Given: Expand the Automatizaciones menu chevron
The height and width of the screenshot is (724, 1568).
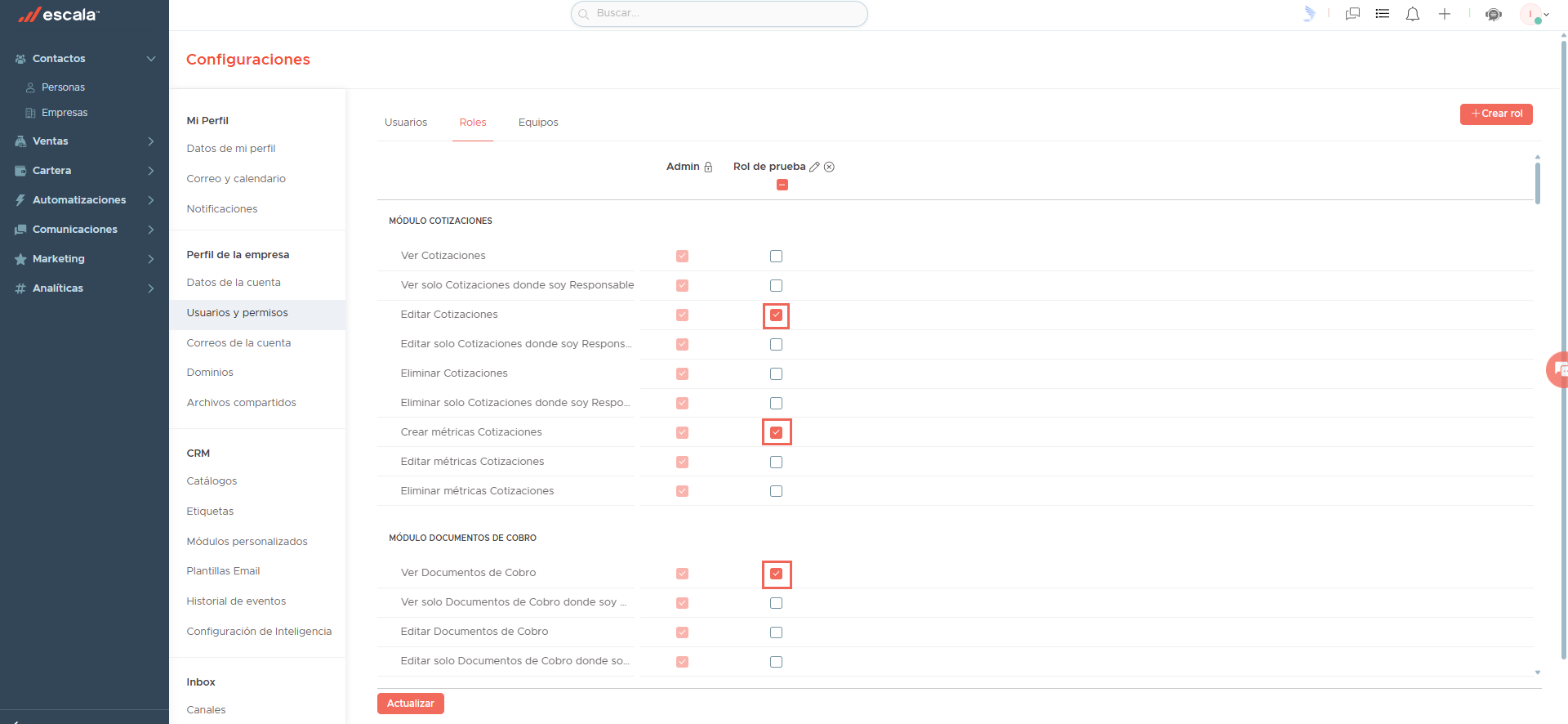Looking at the screenshot, I should 151,200.
